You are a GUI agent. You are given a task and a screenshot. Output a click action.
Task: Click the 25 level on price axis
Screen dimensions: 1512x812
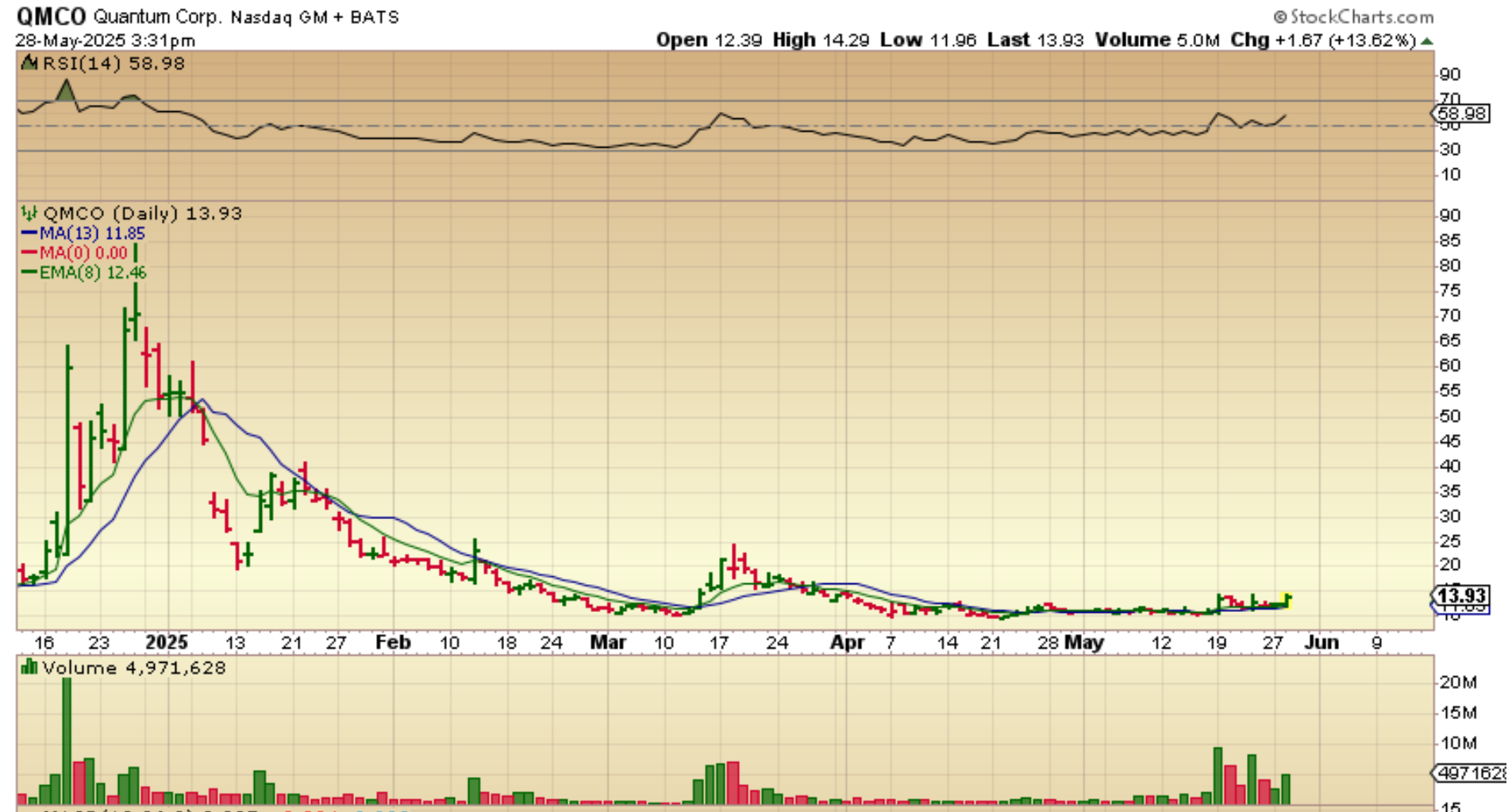pos(1450,541)
